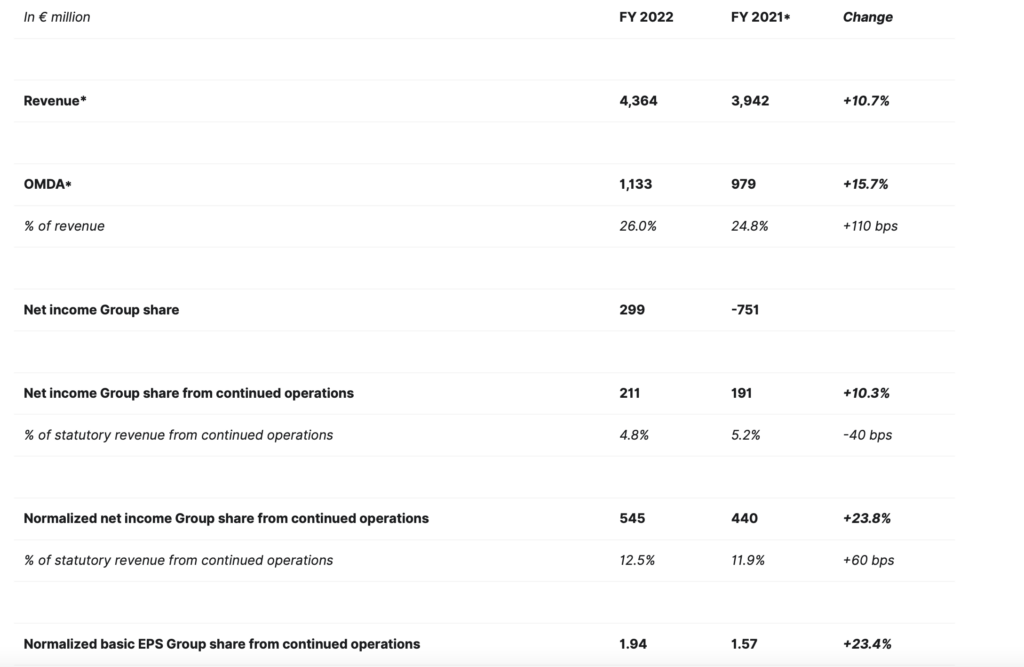Select the Revenue row label
The image size is (1024, 667).
coord(55,101)
